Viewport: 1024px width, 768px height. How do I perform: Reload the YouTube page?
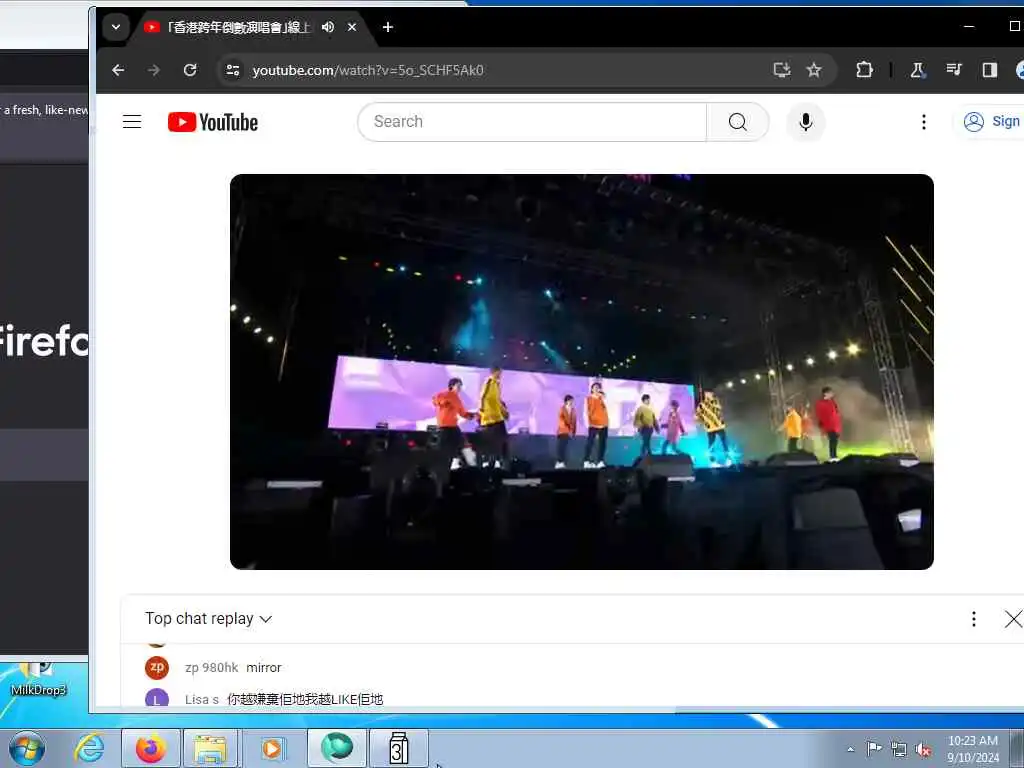click(x=190, y=70)
